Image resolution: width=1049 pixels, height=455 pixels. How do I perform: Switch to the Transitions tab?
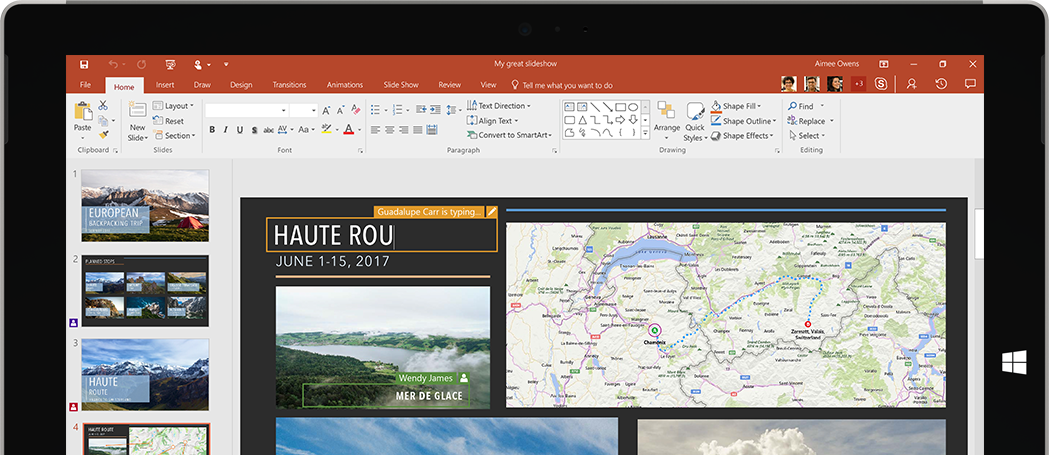(289, 85)
